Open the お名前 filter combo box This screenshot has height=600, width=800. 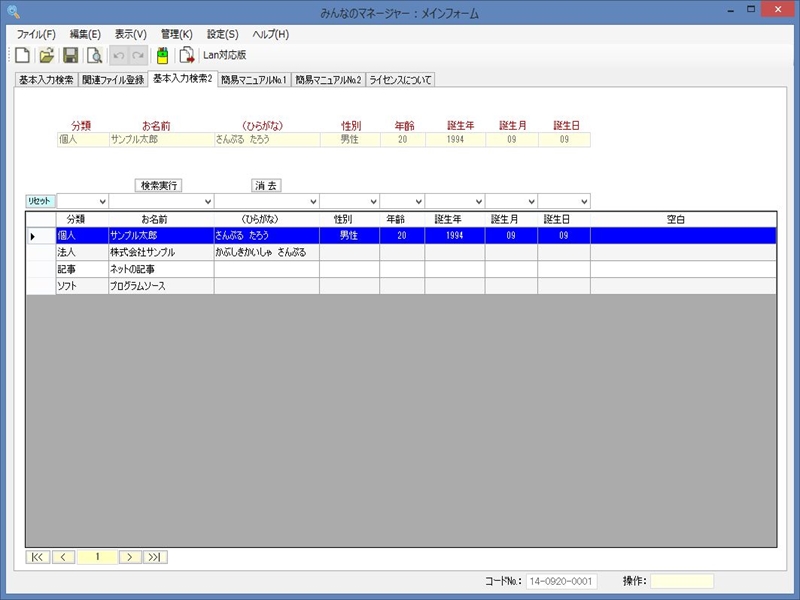pos(207,202)
